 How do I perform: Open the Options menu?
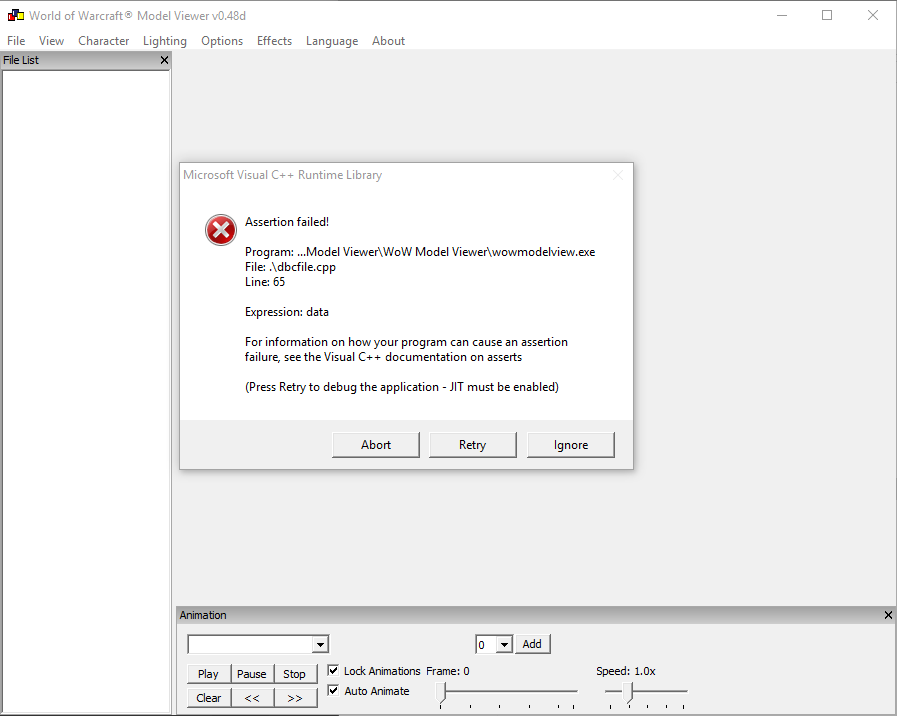click(222, 41)
